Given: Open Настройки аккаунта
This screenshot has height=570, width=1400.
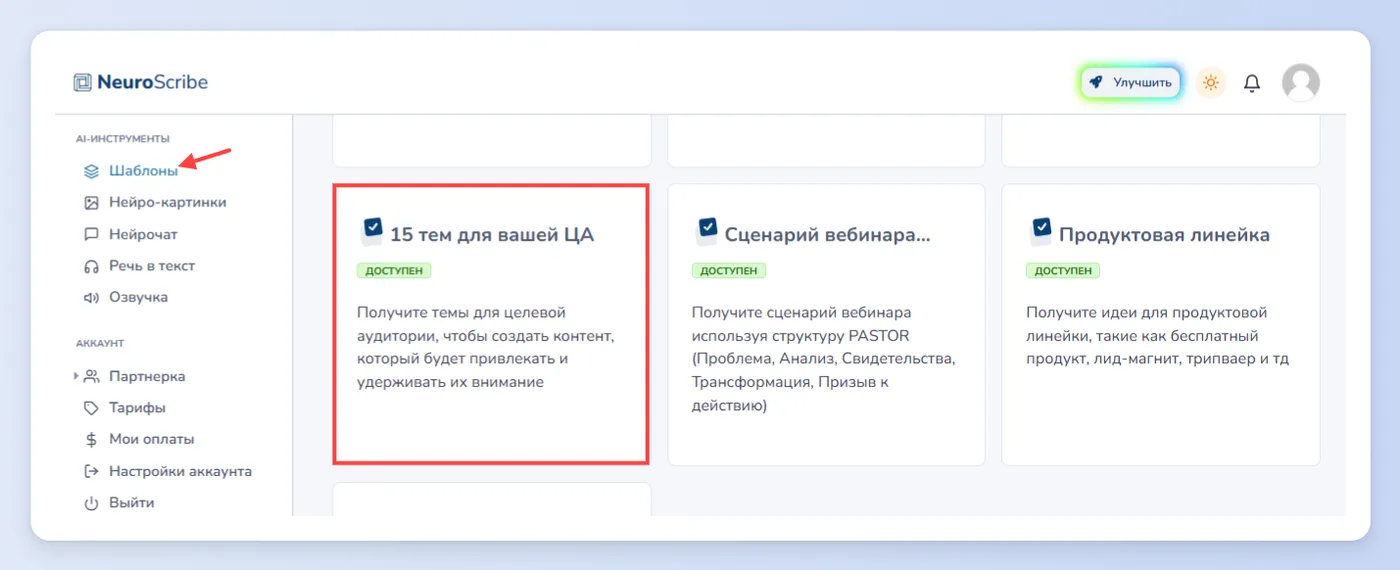Looking at the screenshot, I should tap(180, 471).
